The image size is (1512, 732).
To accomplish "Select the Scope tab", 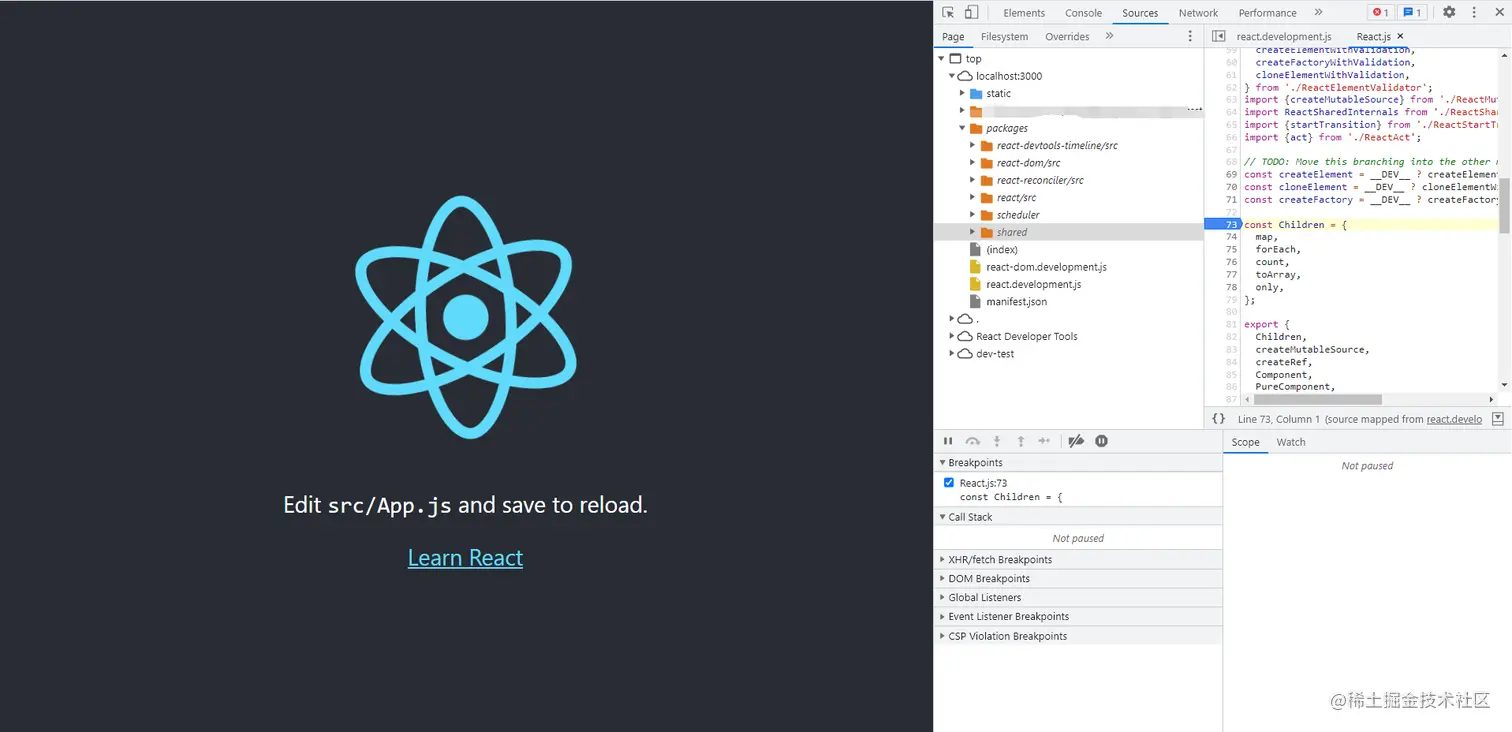I will [1245, 442].
